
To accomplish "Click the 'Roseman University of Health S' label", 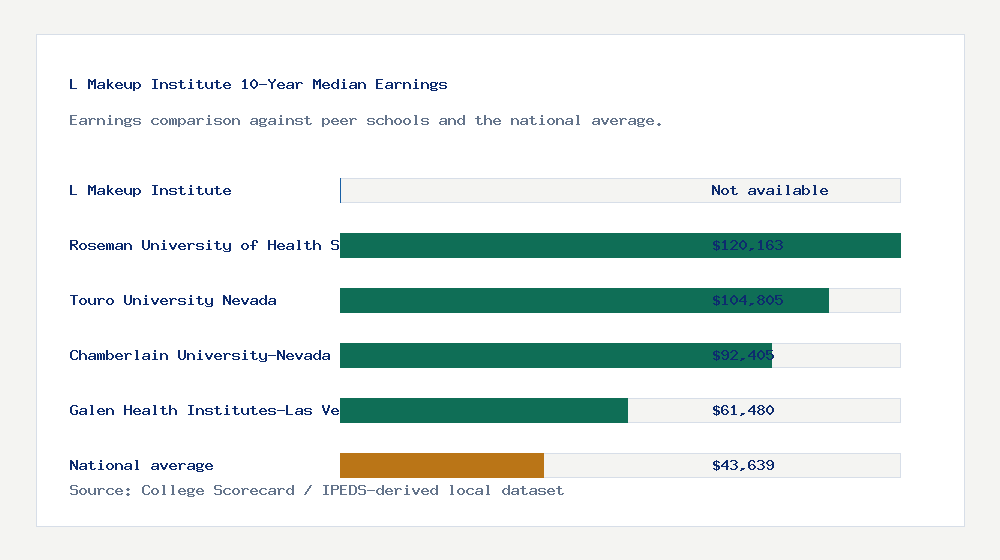I will pos(204,245).
